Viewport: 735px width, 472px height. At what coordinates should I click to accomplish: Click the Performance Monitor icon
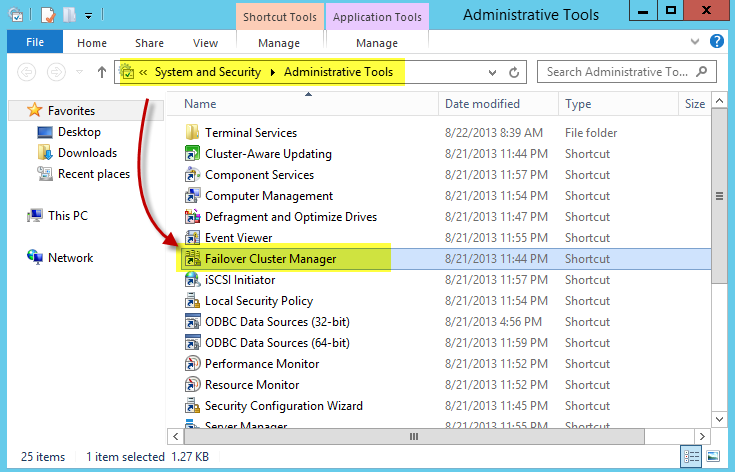coord(192,364)
